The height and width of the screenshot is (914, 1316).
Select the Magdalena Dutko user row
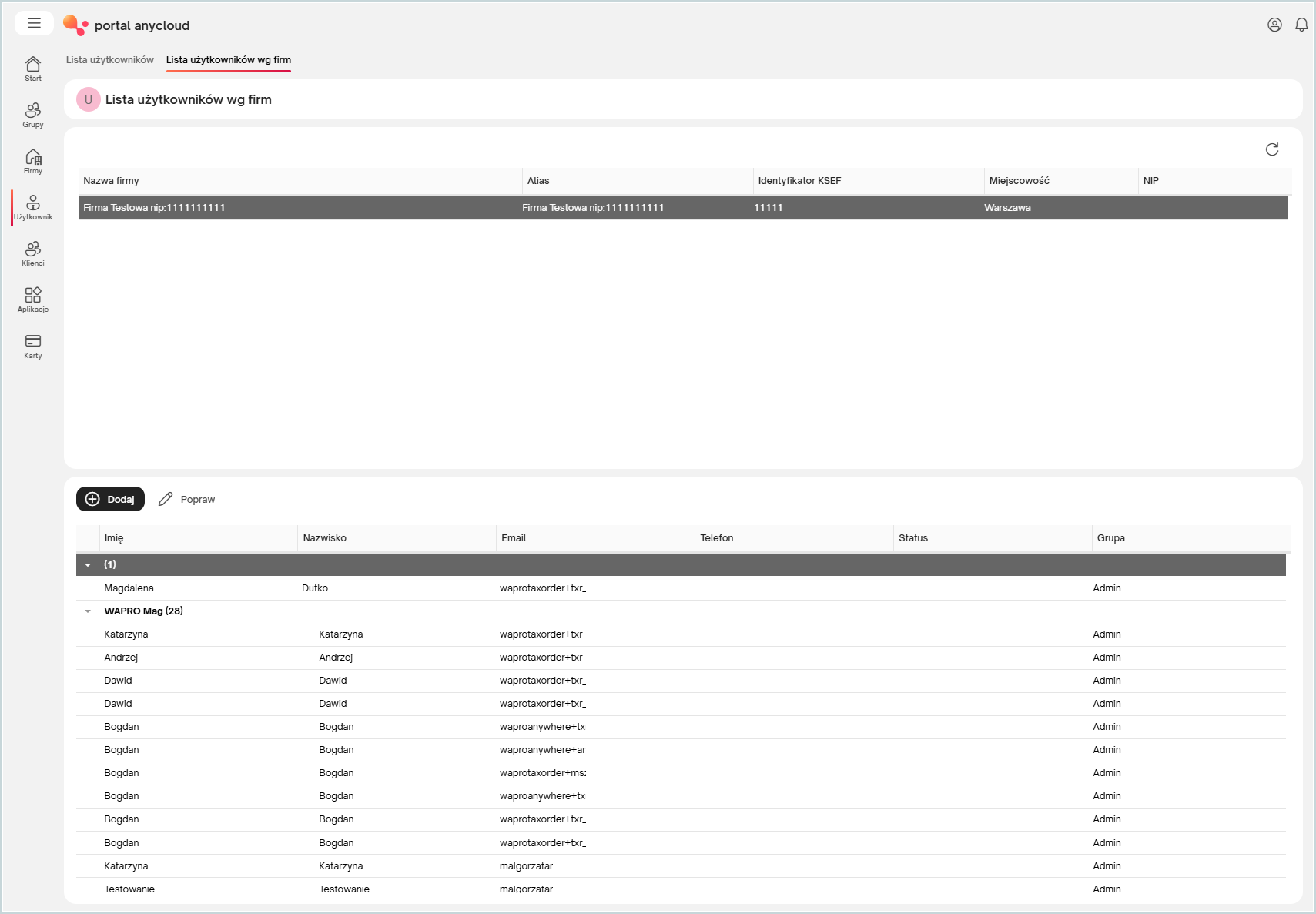pyautogui.click(x=681, y=588)
